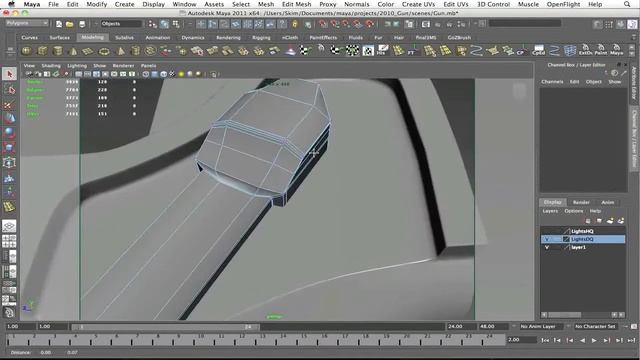Open layer editor Layers menu
This screenshot has width=640, height=360.
click(x=550, y=211)
